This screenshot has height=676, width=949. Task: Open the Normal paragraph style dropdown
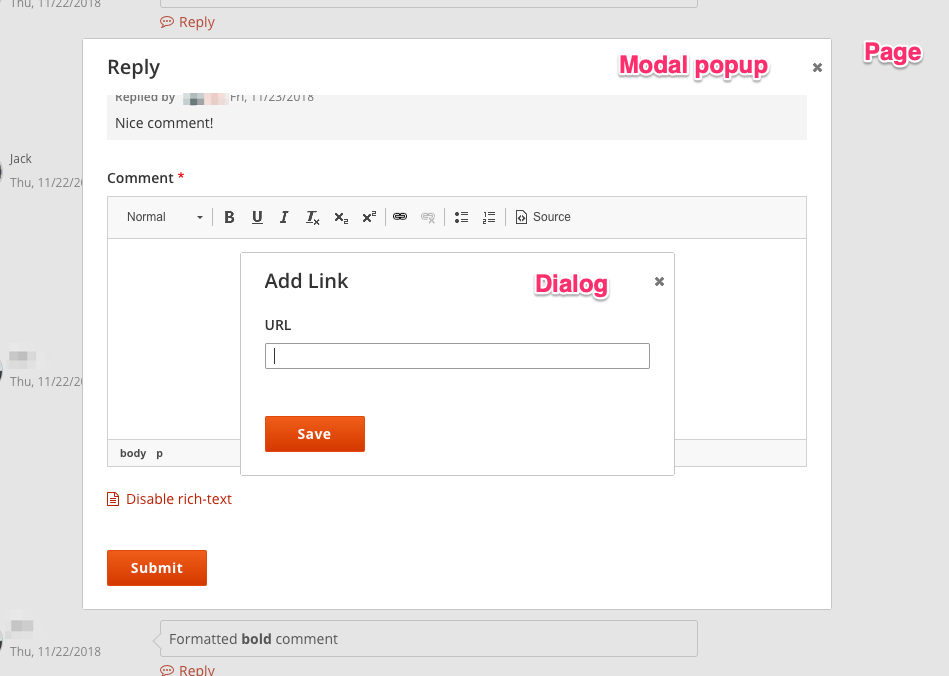(x=162, y=217)
